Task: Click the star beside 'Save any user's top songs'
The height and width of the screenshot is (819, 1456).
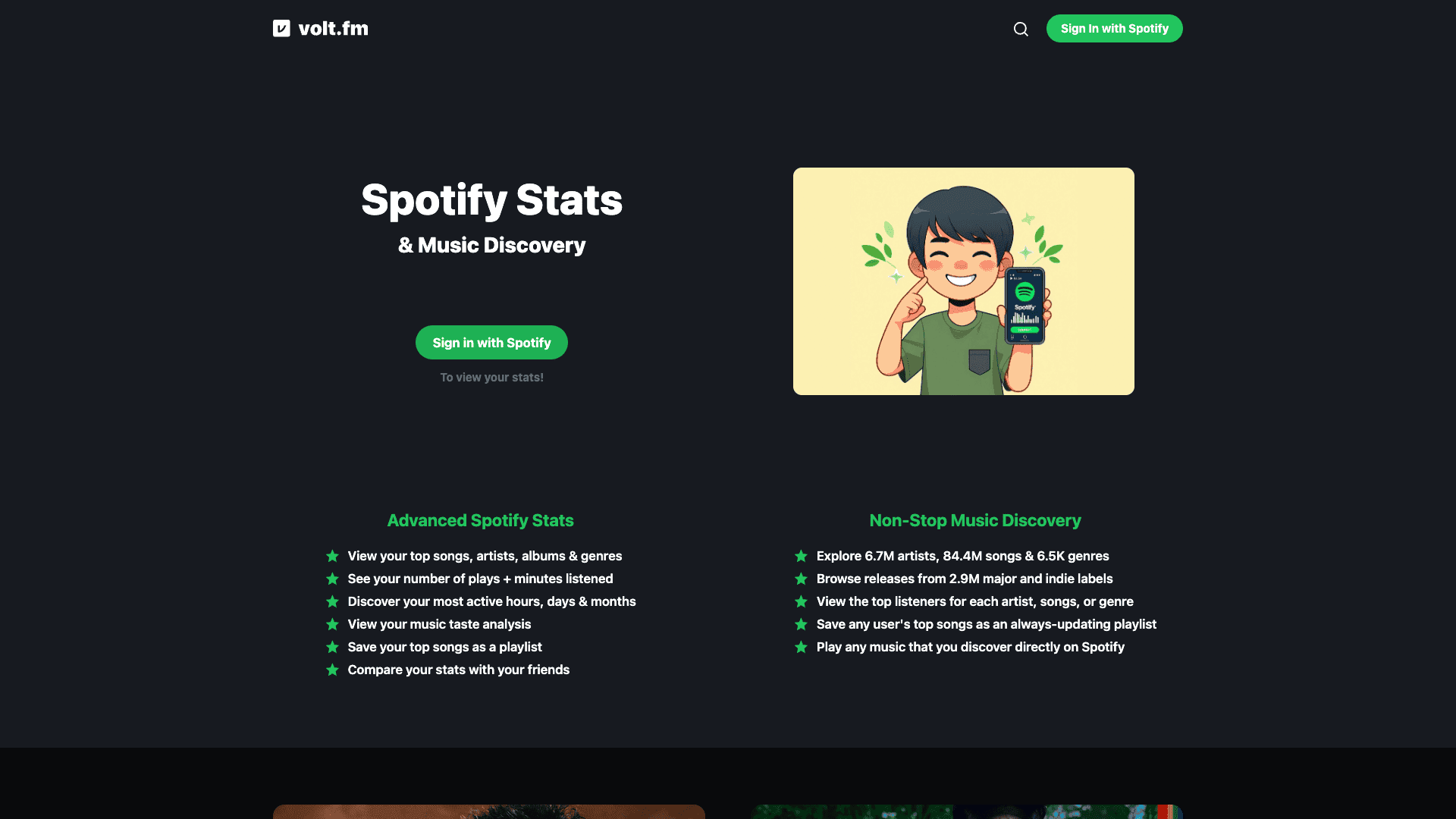Action: coord(801,624)
